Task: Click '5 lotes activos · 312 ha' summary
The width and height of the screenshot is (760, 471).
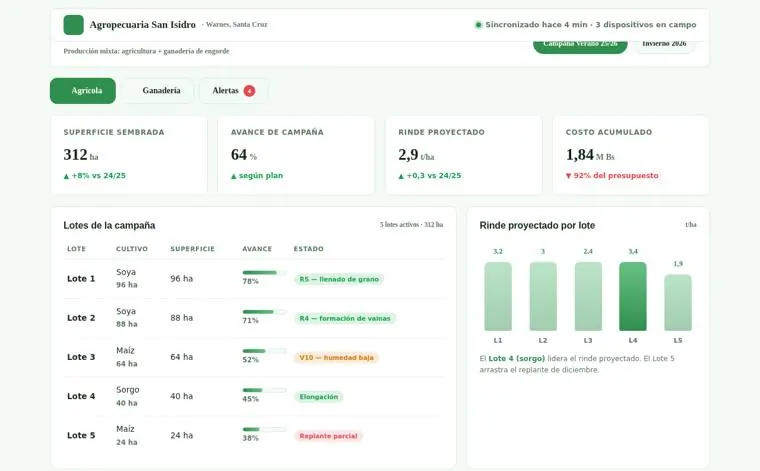Action: pos(412,225)
